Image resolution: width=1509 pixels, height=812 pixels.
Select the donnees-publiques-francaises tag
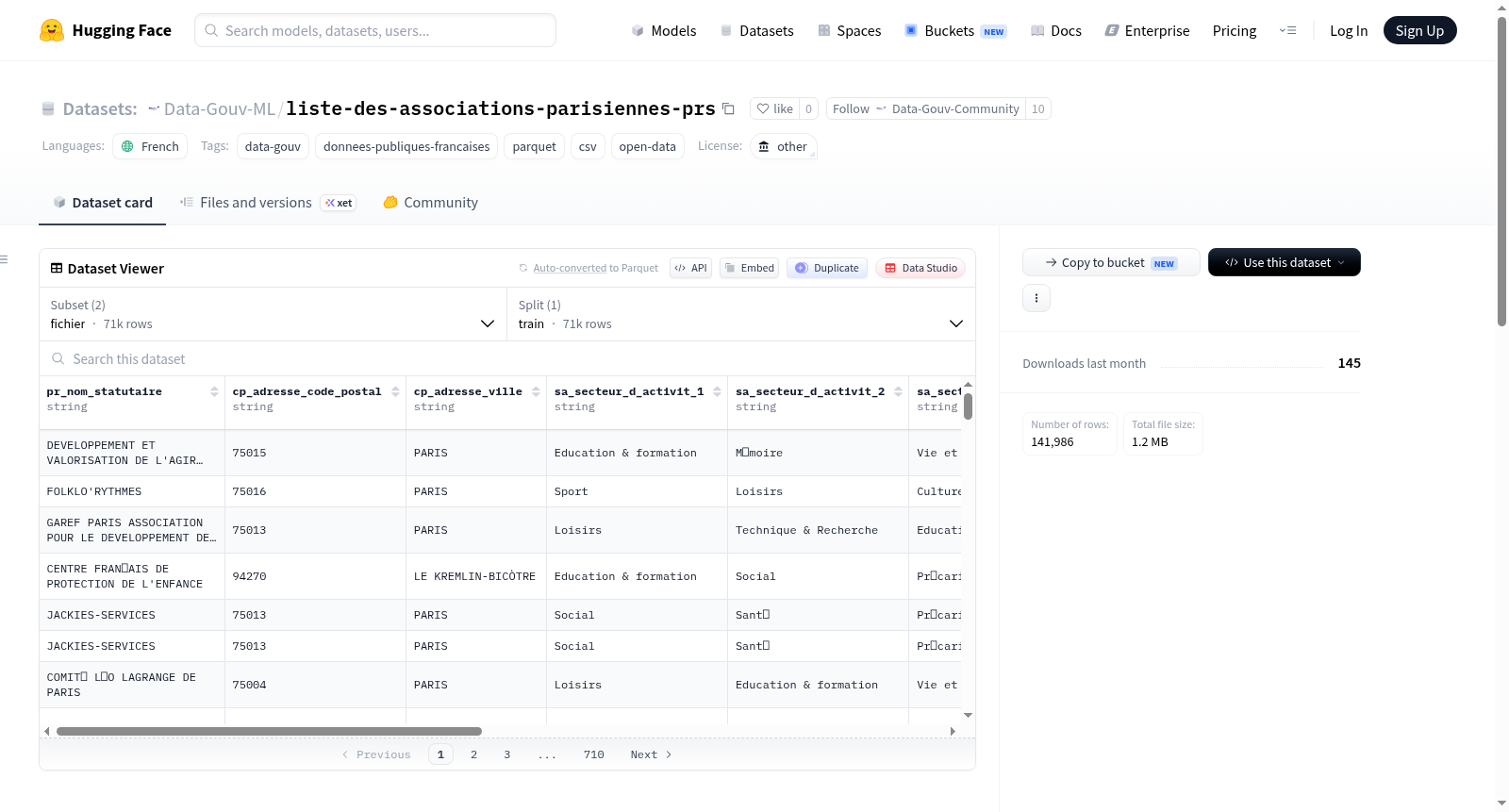point(406,146)
